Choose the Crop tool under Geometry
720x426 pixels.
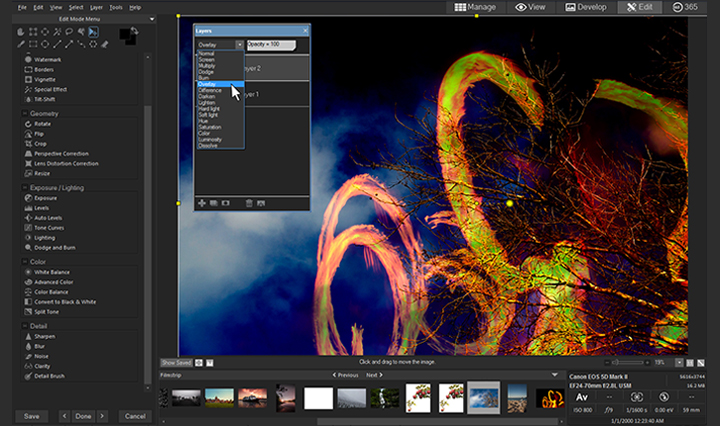(40, 144)
